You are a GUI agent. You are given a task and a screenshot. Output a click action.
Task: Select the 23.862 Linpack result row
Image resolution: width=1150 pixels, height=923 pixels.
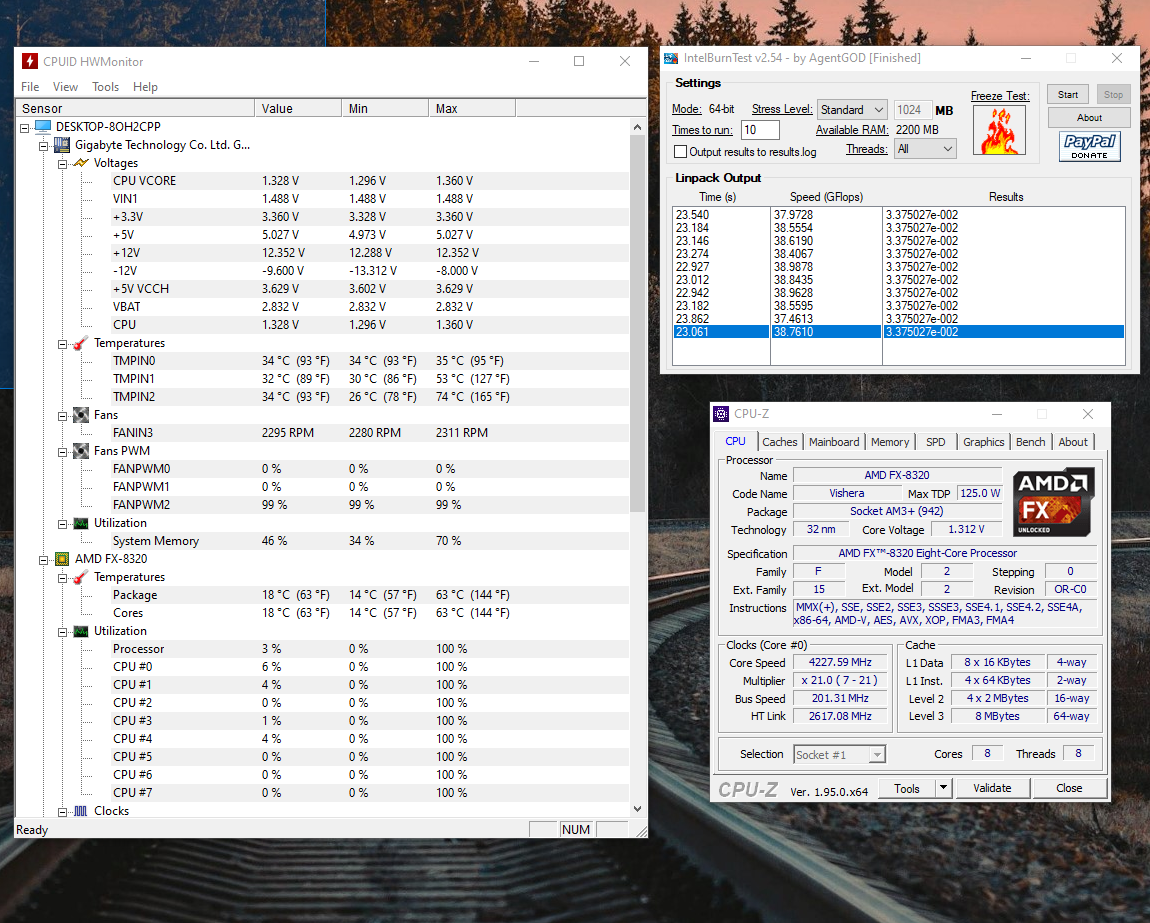click(898, 319)
